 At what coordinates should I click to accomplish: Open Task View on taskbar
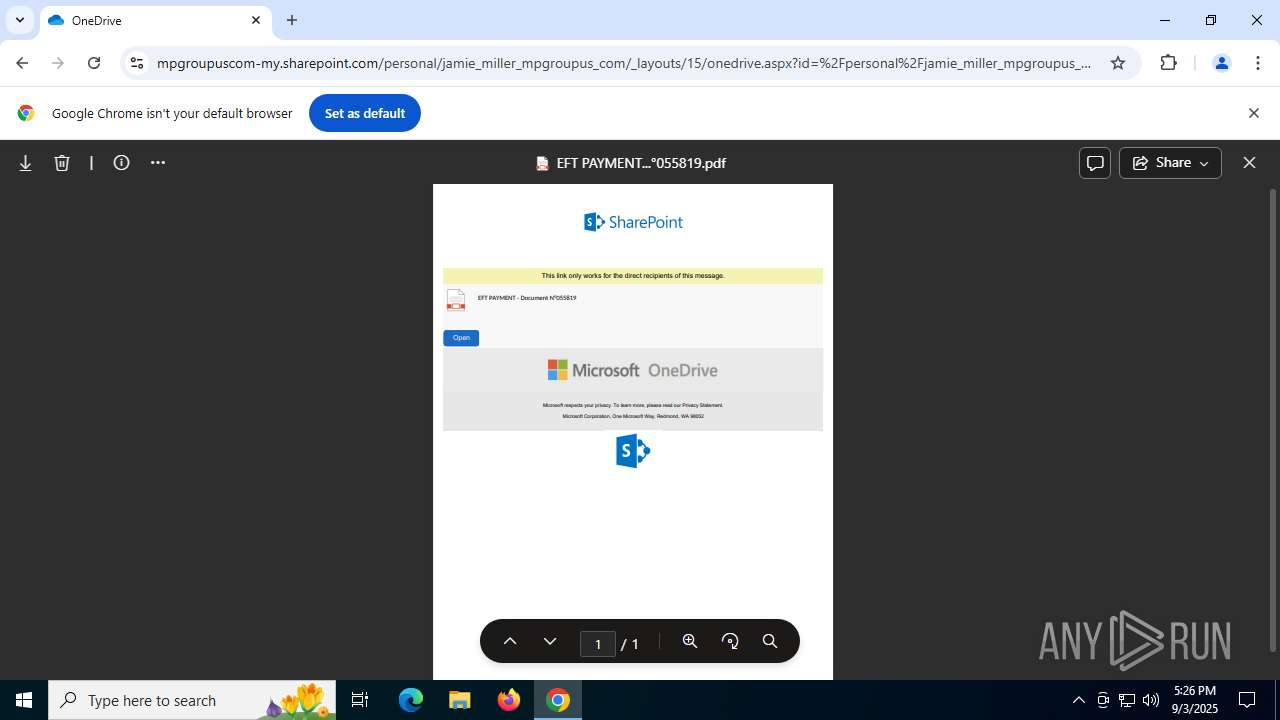pyautogui.click(x=360, y=700)
